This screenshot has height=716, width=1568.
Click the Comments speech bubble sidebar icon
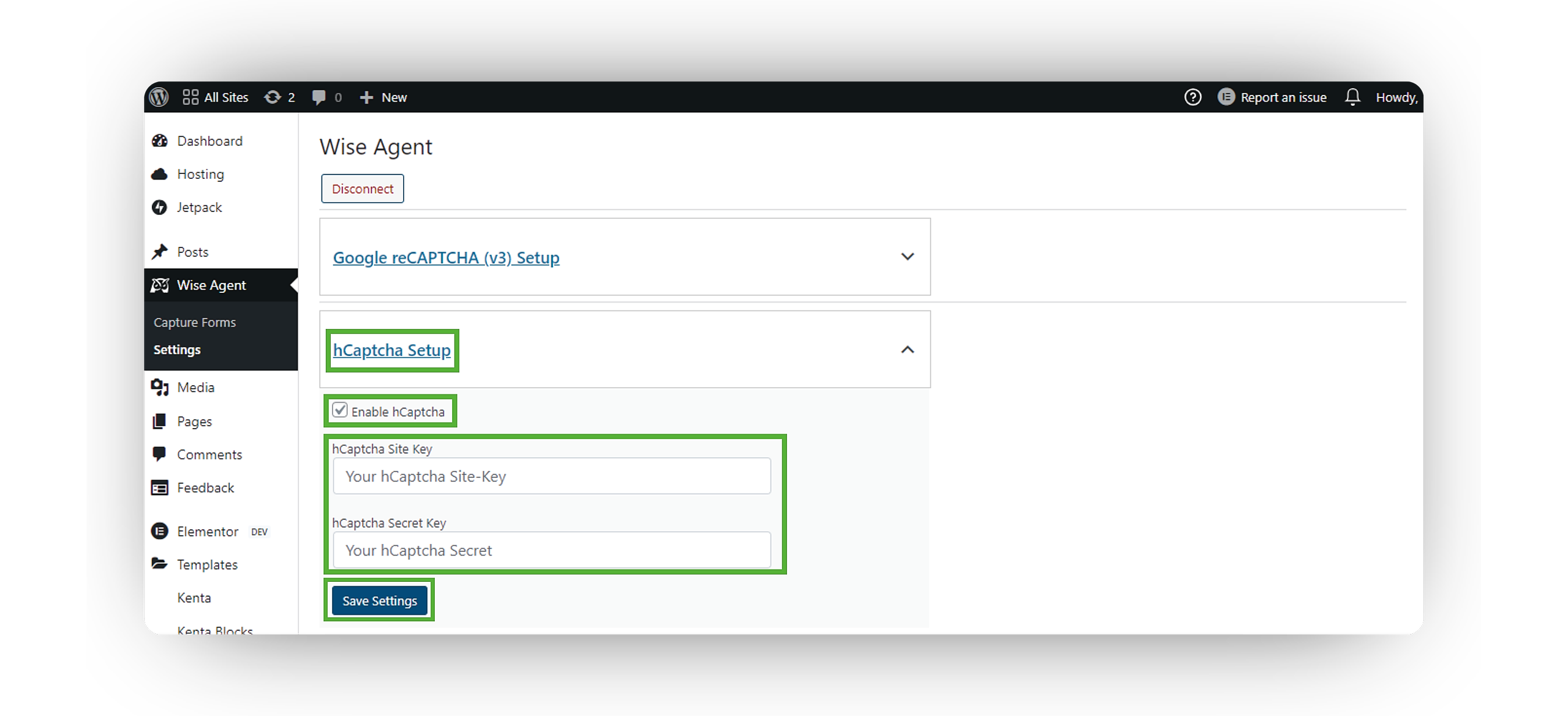point(159,454)
